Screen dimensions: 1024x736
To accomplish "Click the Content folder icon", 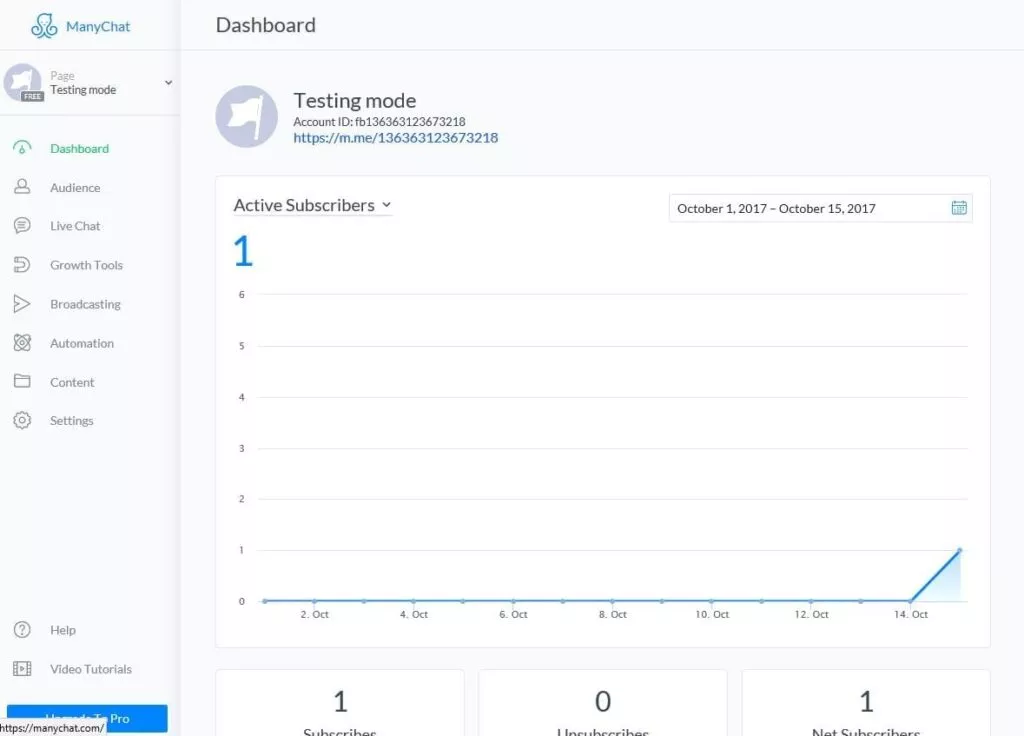I will pos(22,381).
